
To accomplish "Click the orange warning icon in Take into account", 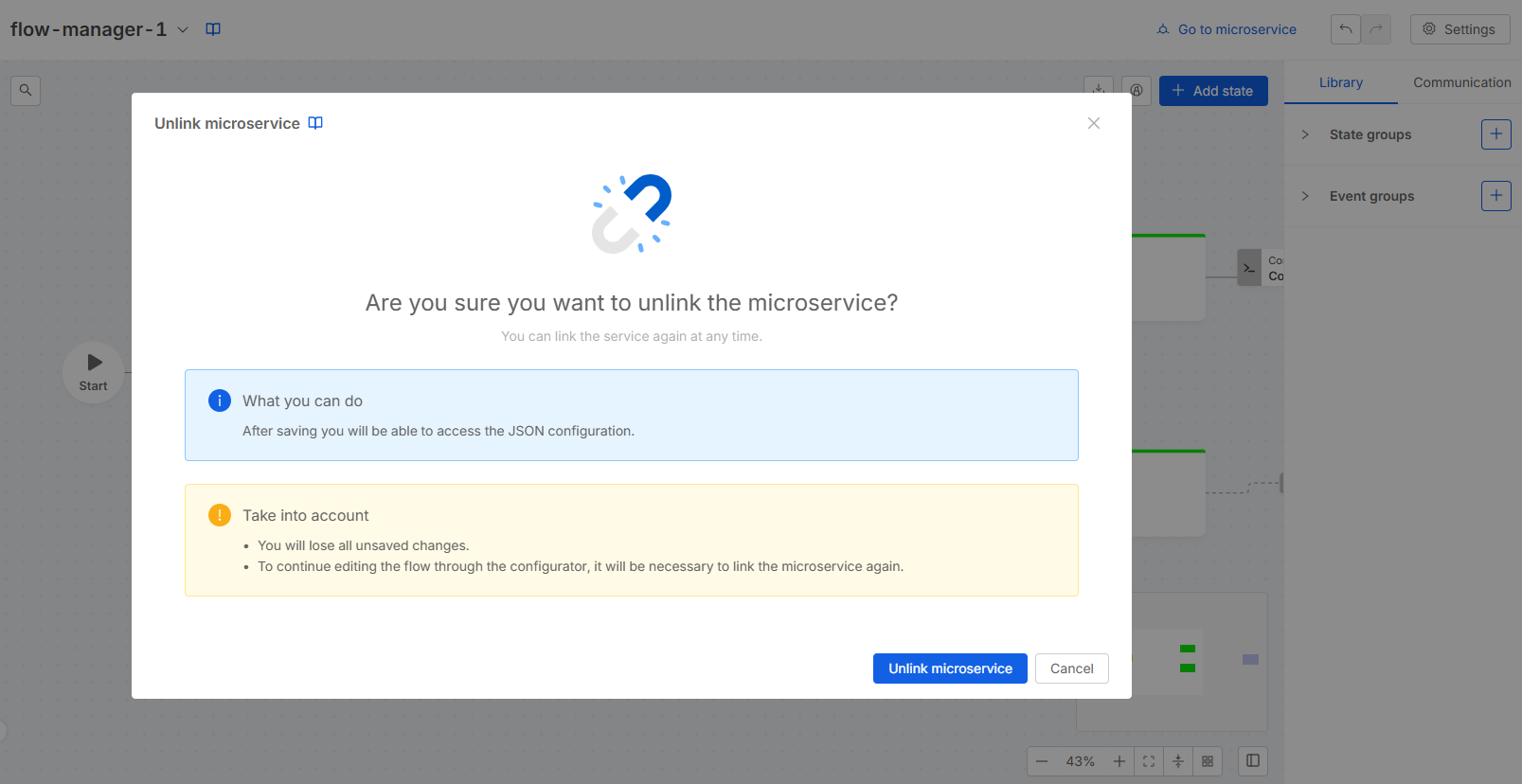I will pyautogui.click(x=220, y=515).
